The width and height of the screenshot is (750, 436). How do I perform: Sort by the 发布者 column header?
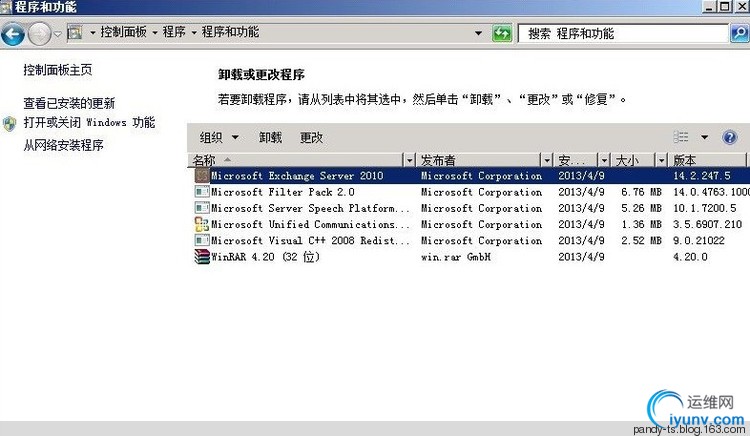point(479,160)
